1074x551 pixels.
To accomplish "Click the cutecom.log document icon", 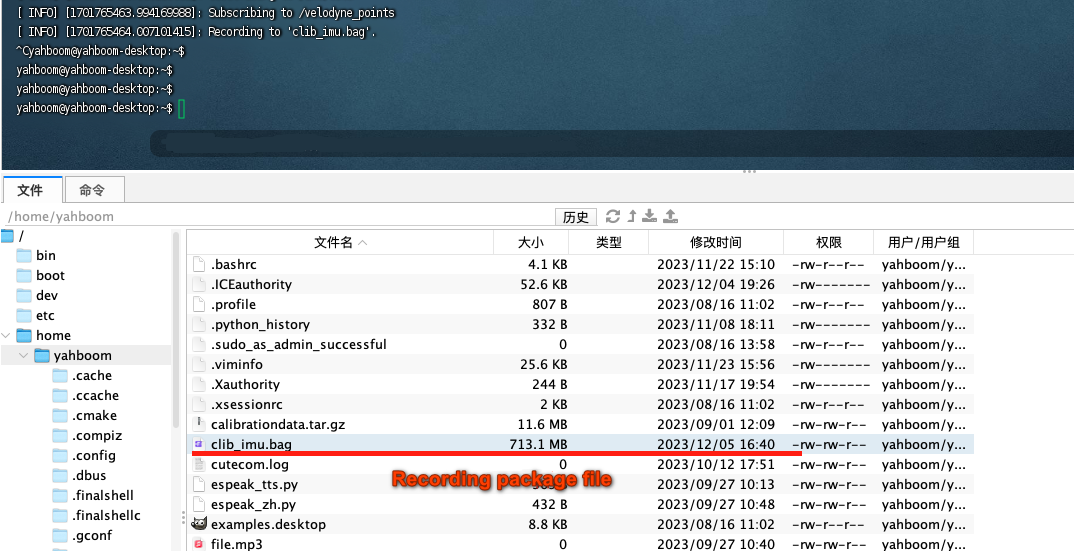I will coord(199,464).
